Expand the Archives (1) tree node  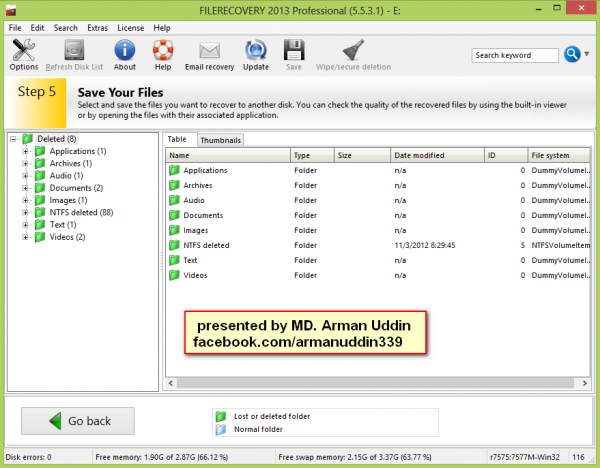point(25,163)
